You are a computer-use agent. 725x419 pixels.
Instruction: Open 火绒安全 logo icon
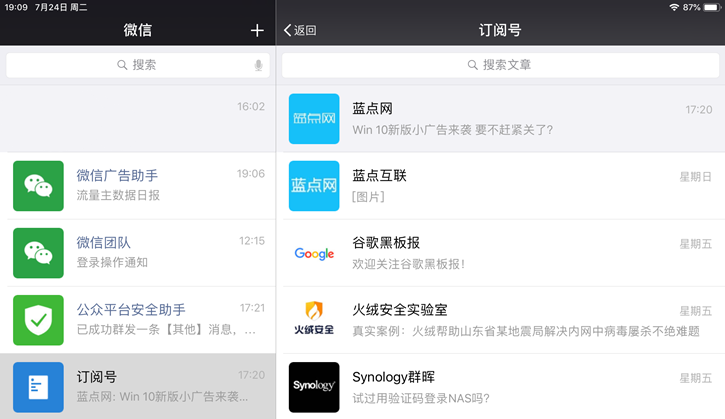pos(314,320)
